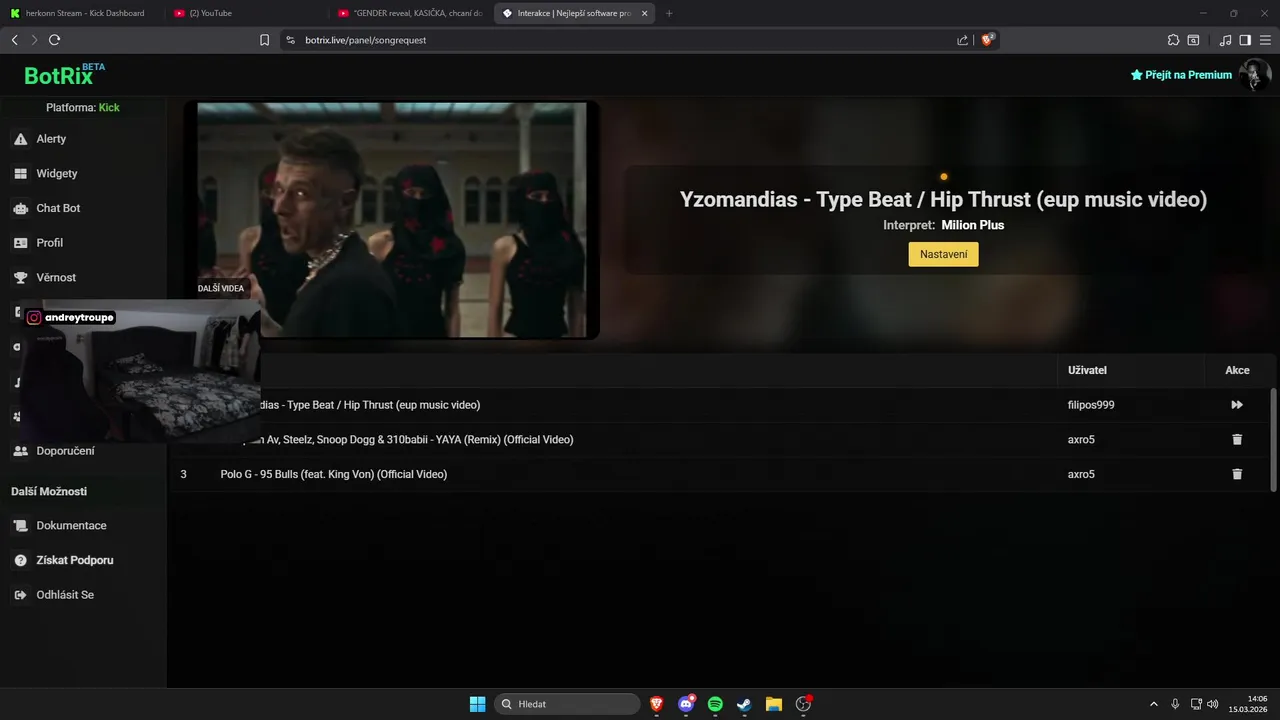Open the tab search icon
This screenshot has height=720, width=1280.
coord(1193,40)
